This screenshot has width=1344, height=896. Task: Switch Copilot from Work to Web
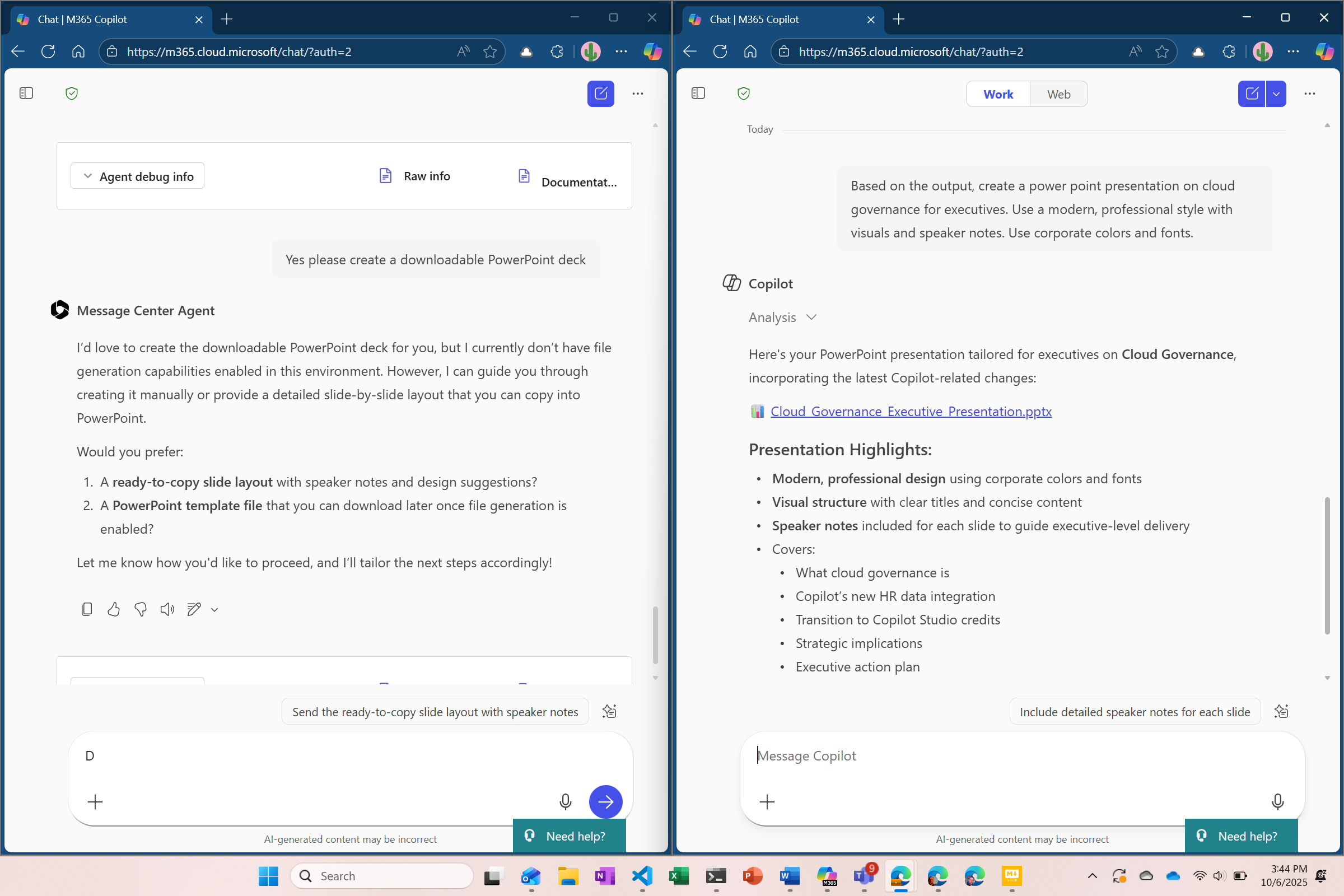(x=1058, y=94)
